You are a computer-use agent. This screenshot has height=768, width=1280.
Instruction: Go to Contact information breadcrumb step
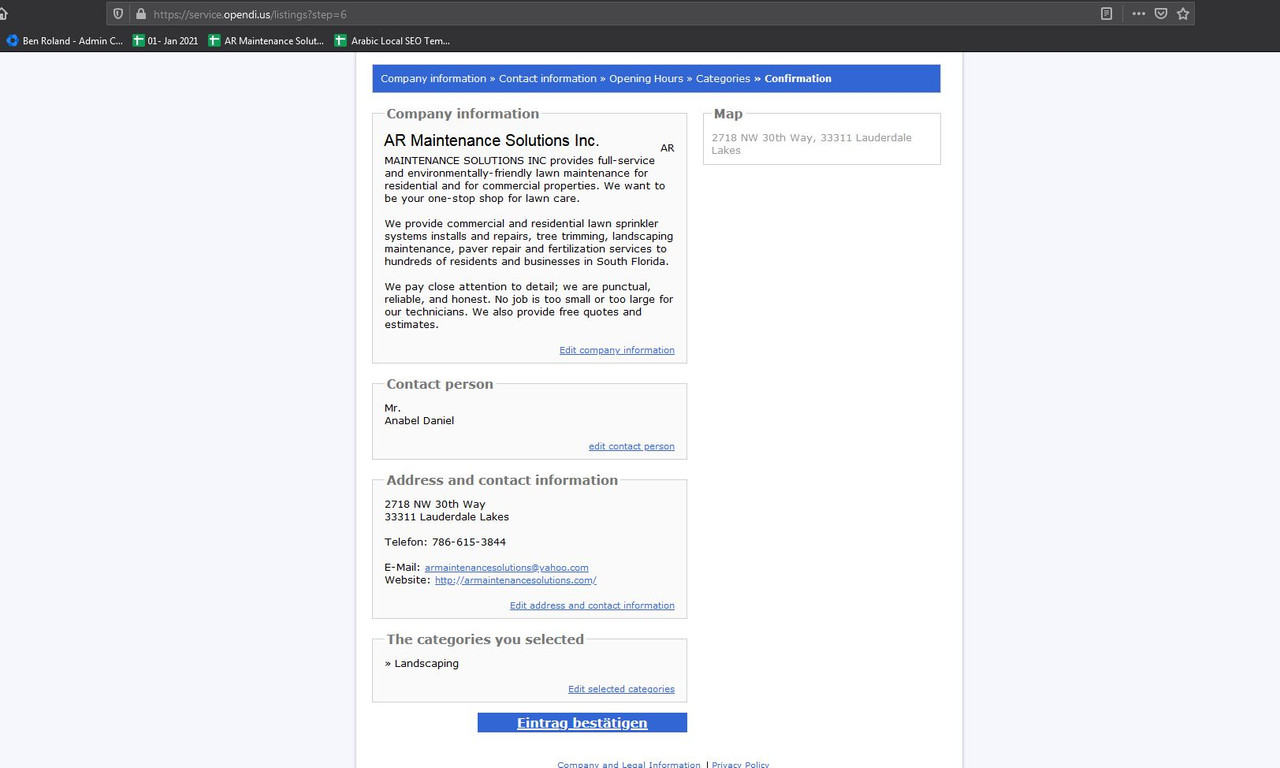(548, 79)
